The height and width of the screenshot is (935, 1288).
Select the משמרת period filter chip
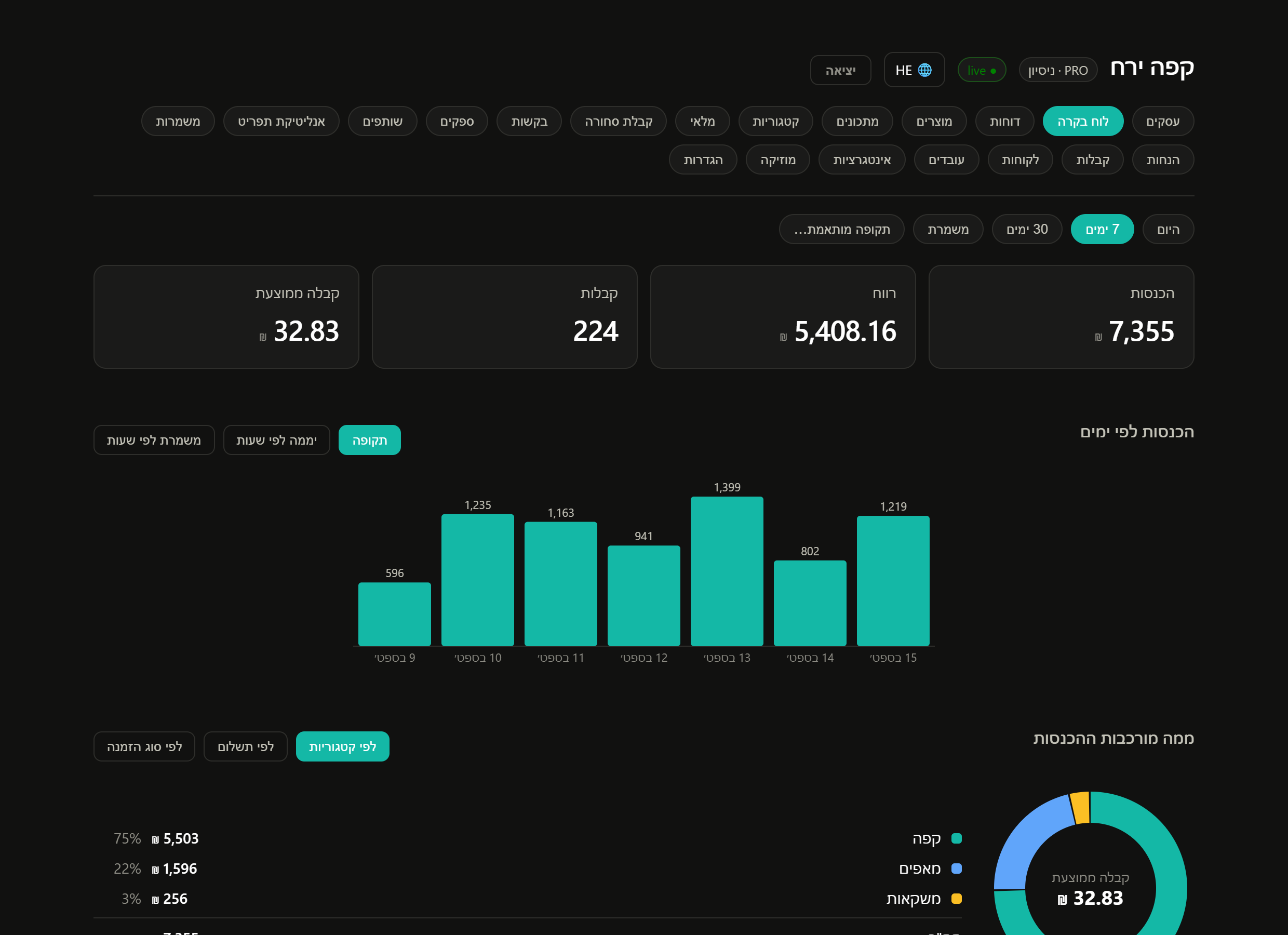(x=948, y=229)
